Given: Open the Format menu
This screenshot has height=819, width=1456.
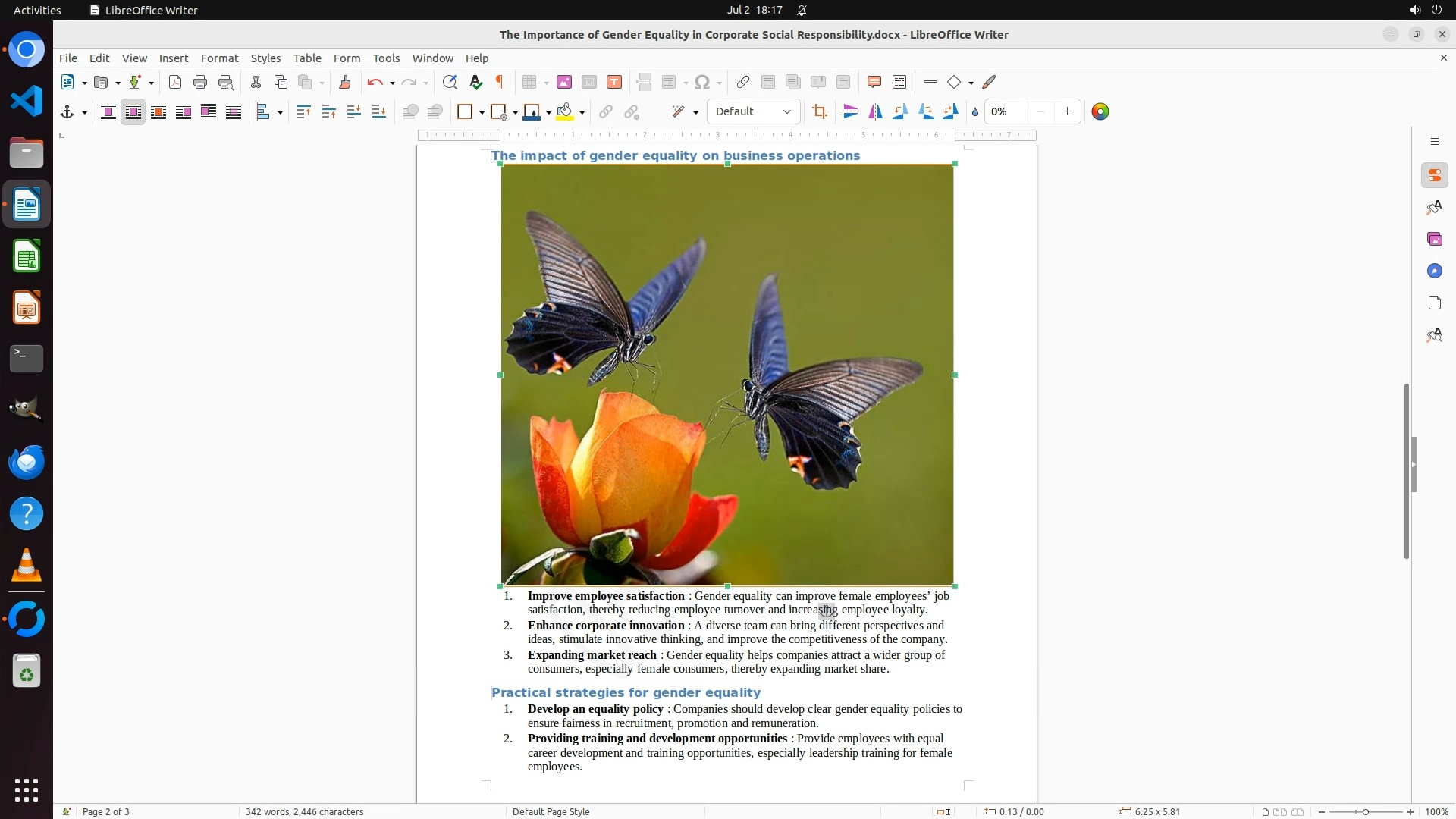Looking at the screenshot, I should (219, 58).
